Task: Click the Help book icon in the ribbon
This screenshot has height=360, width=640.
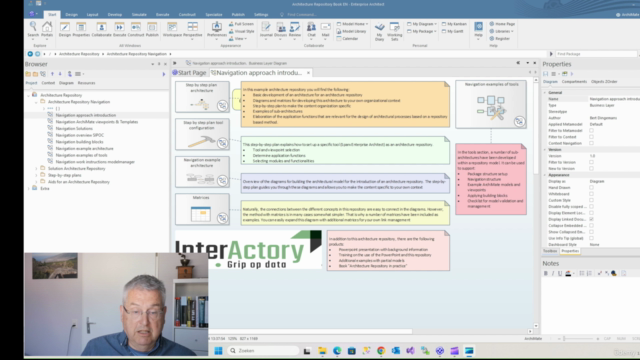Action: [478, 30]
